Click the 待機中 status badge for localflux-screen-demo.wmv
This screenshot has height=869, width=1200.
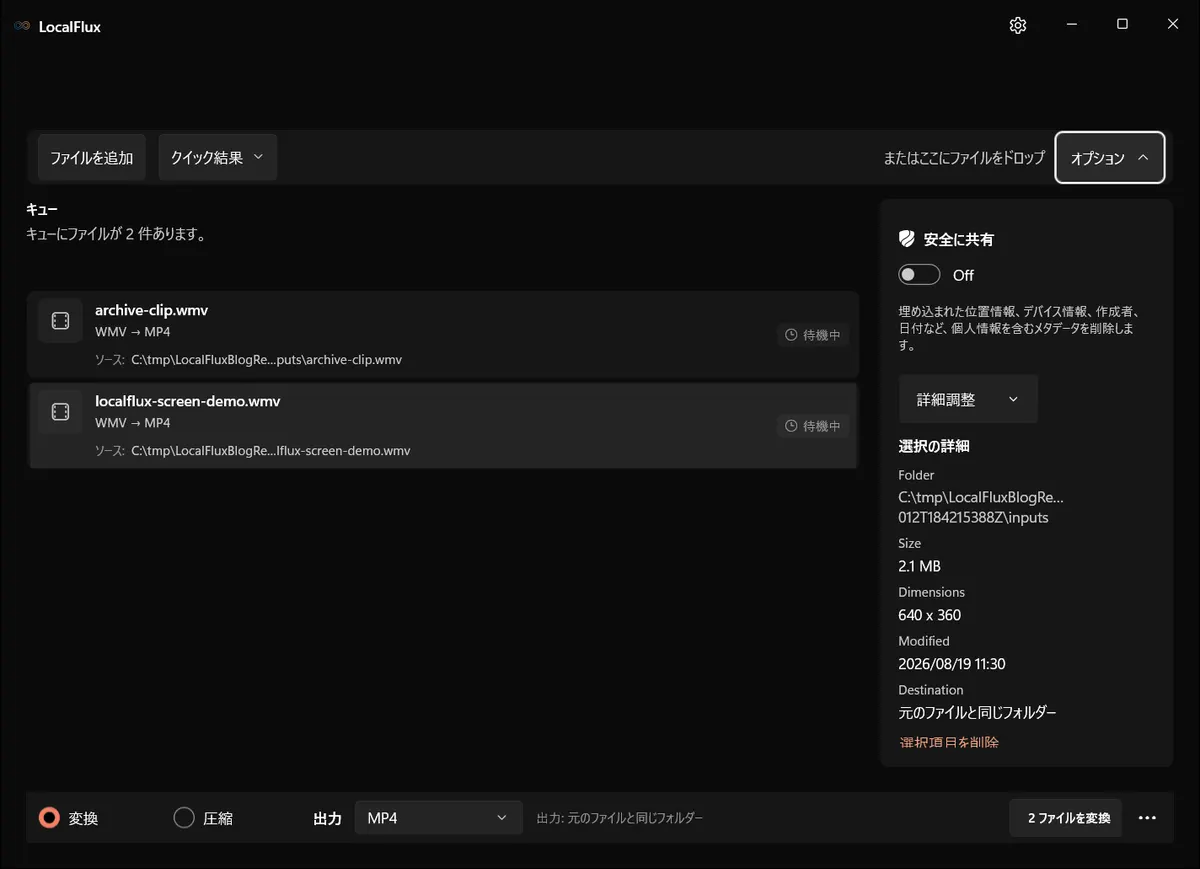click(x=813, y=426)
